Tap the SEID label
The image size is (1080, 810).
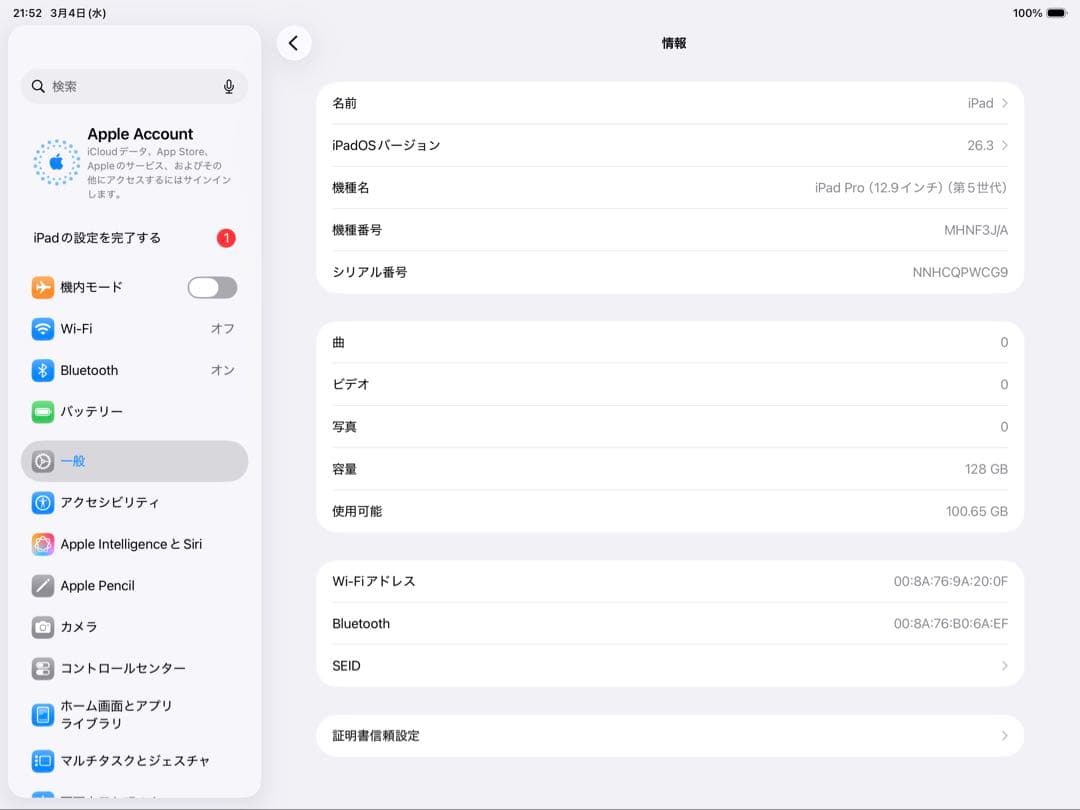tap(346, 666)
